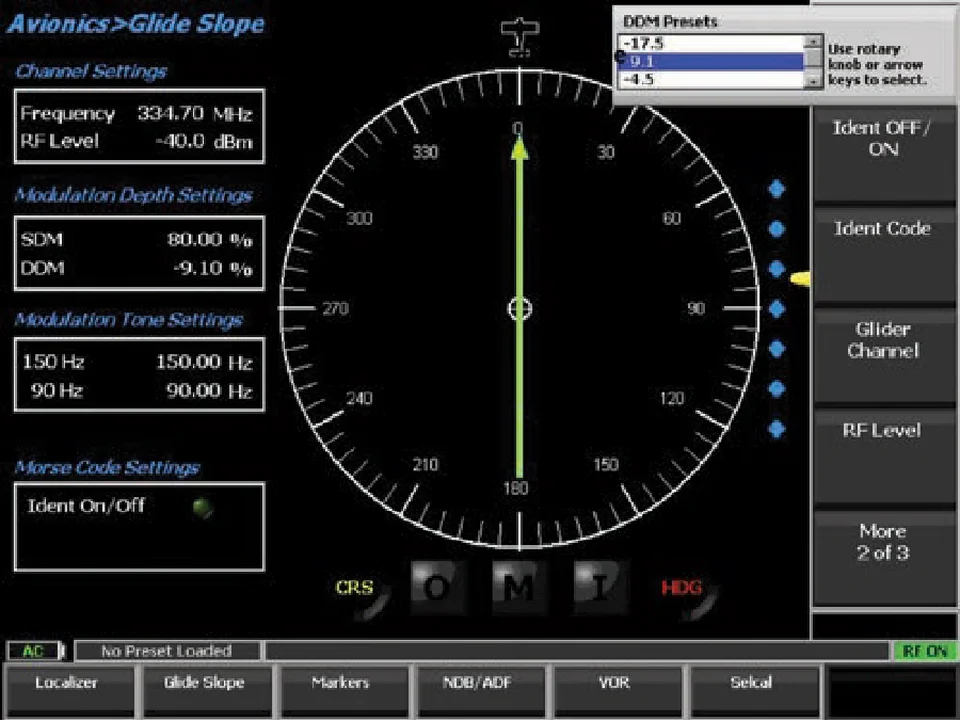This screenshot has width=960, height=721.
Task: Select the -17.5 DDM preset
Action: tap(712, 43)
